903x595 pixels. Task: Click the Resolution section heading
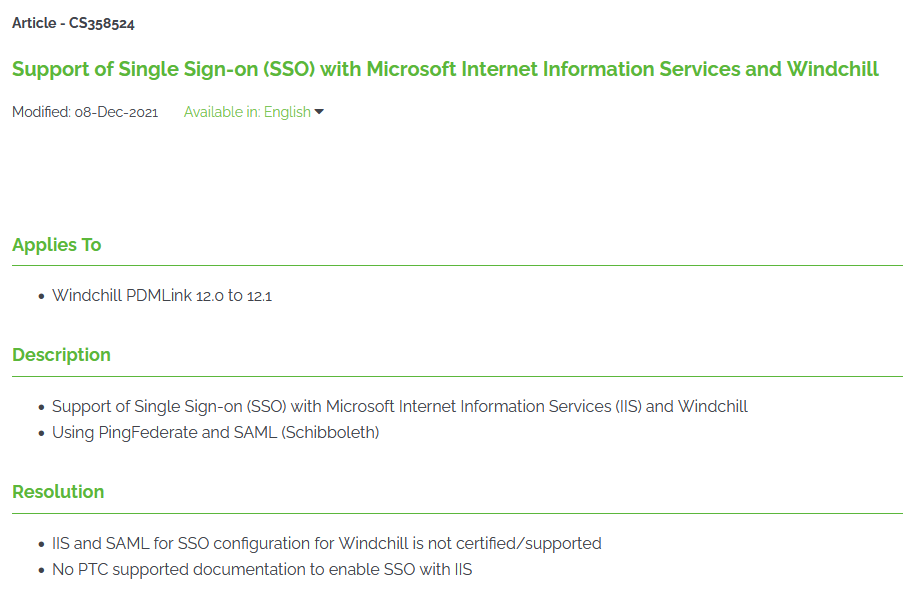58,492
